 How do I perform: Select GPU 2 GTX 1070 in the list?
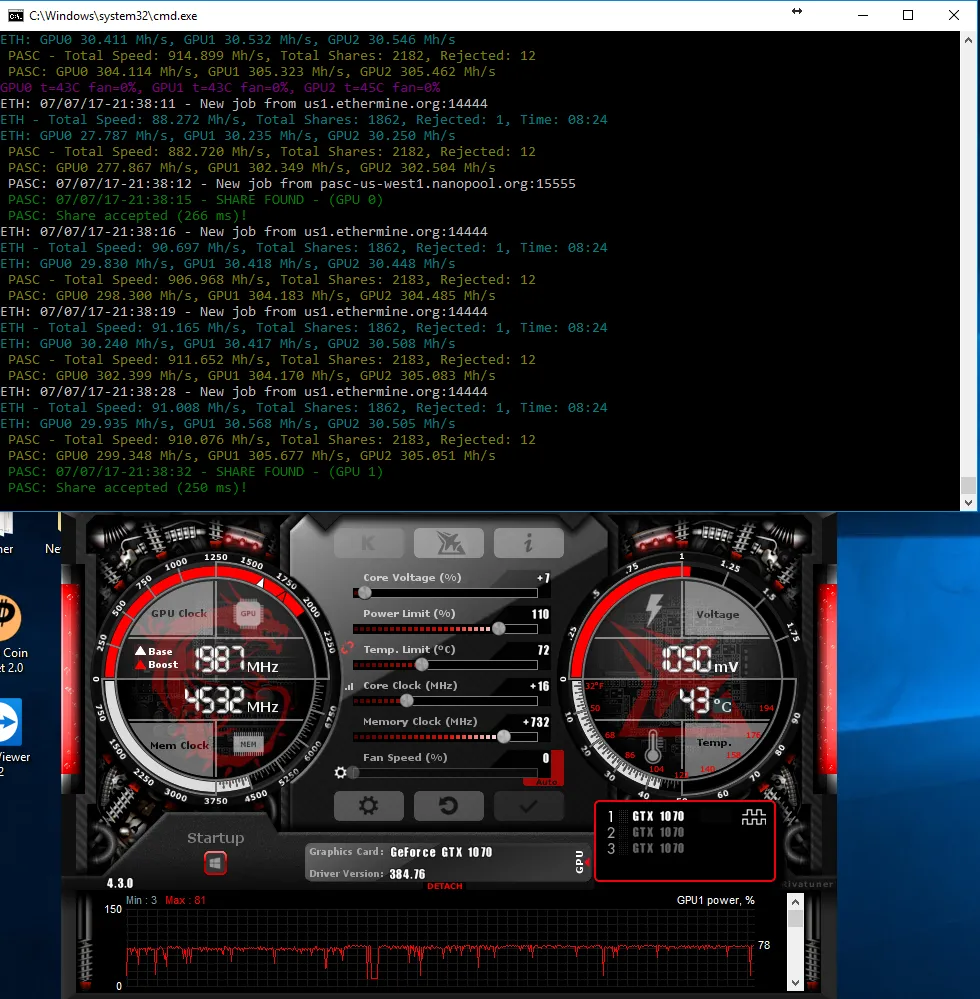658,833
